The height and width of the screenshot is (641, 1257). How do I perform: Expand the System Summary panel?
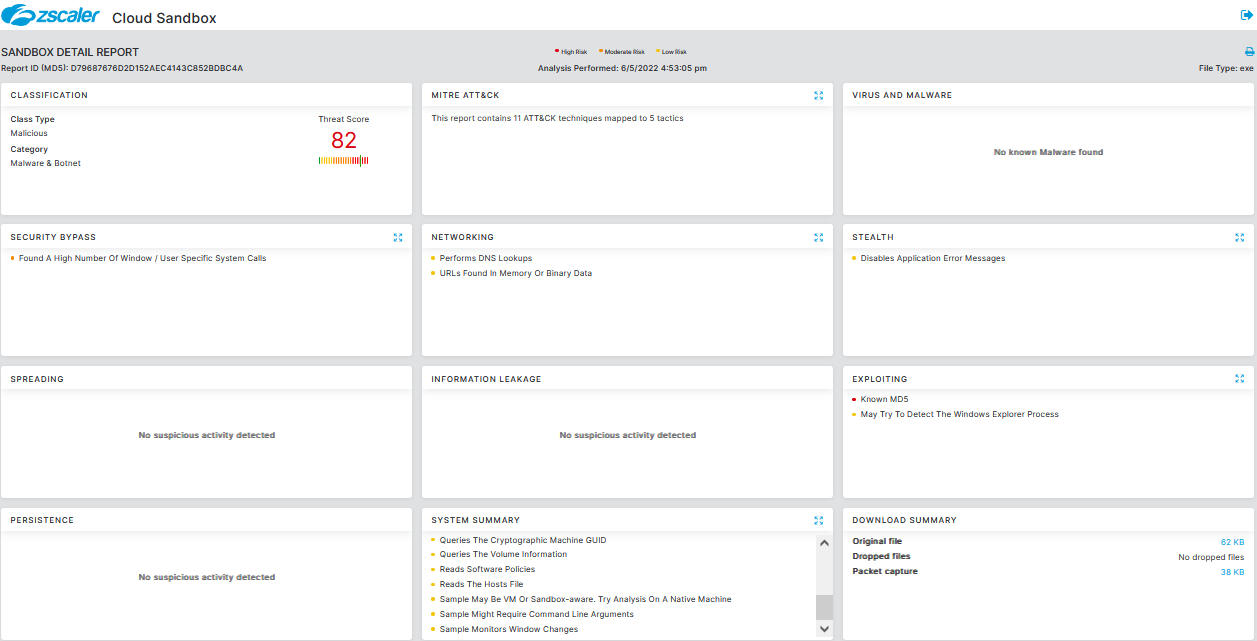click(819, 520)
